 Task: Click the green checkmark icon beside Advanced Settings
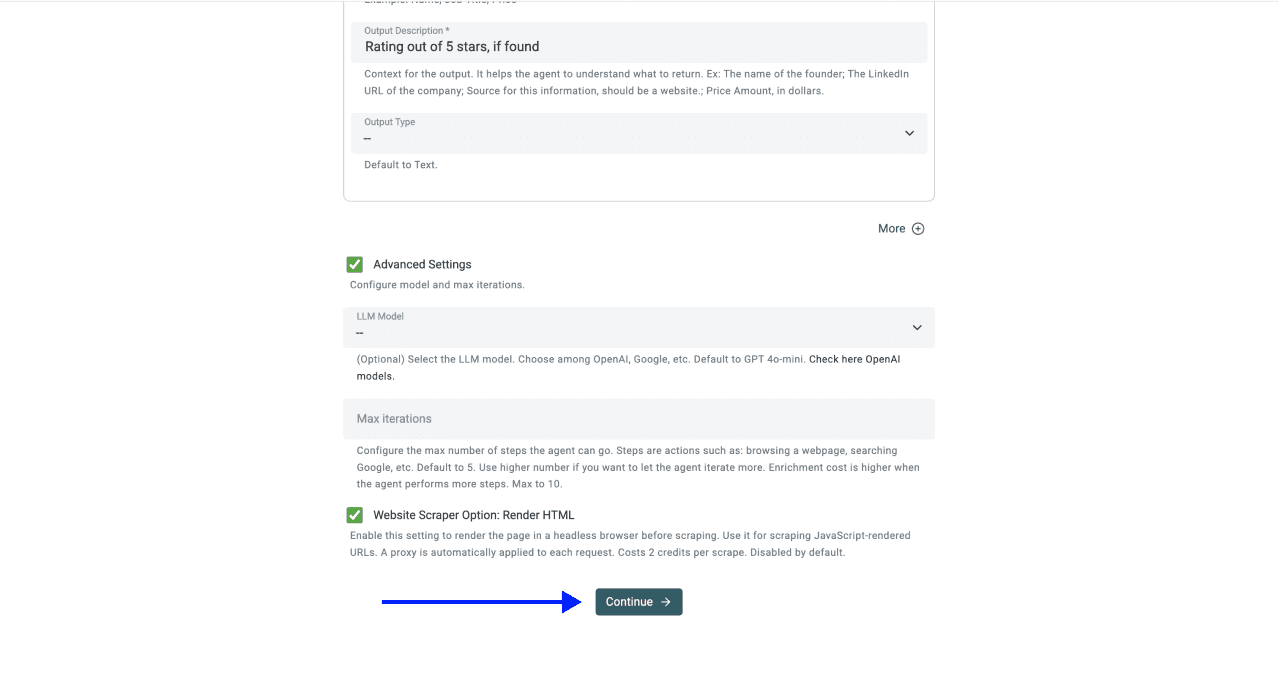(354, 264)
